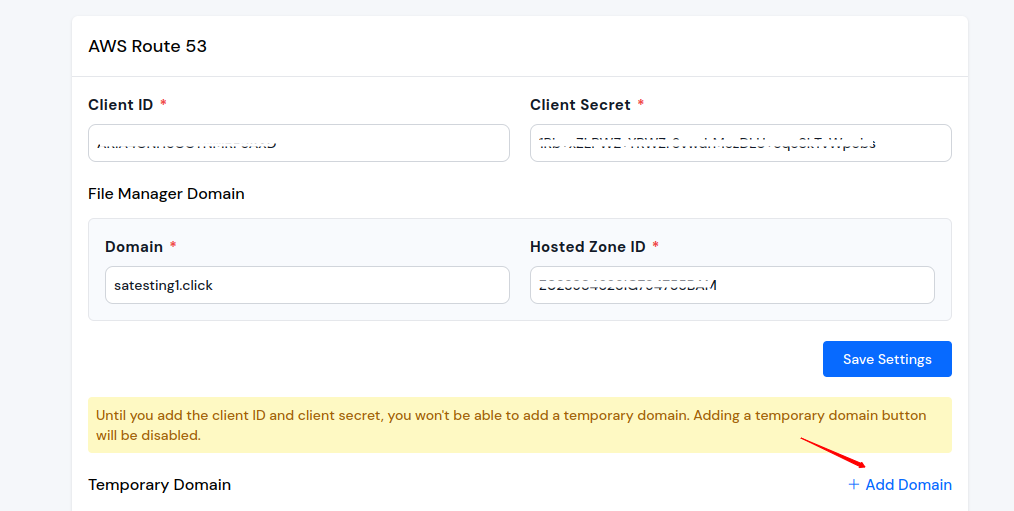Viewport: 1014px width, 511px height.
Task: Click the File Manager Domain label
Action: coord(166,193)
